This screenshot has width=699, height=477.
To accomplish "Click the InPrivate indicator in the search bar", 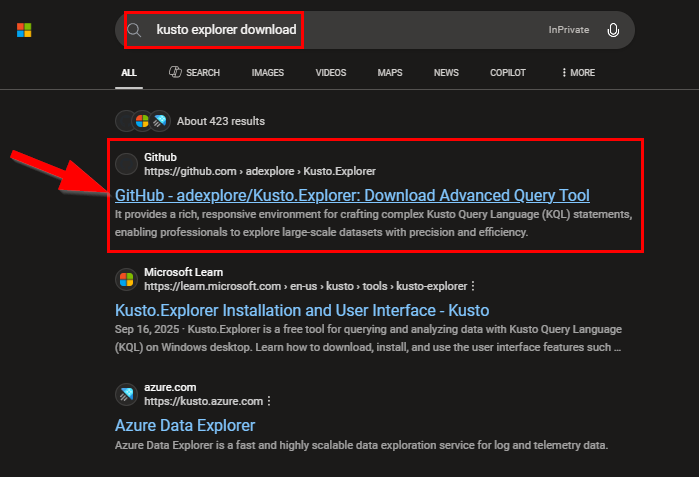I will click(568, 30).
